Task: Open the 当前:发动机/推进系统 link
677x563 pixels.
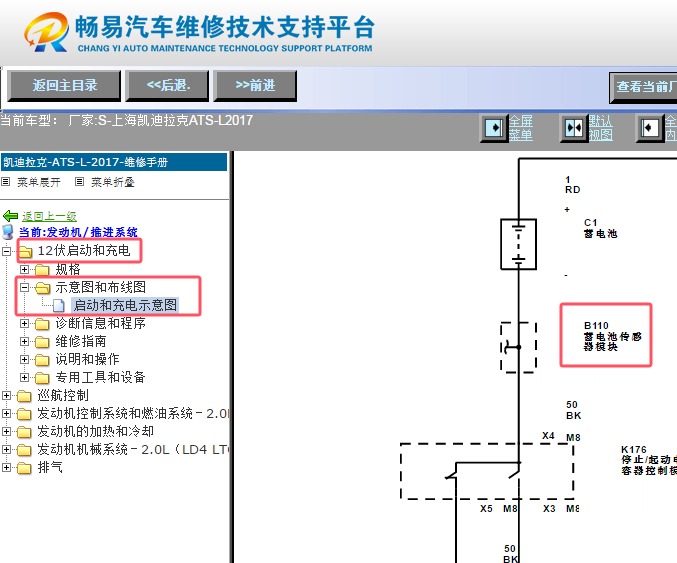Action: pos(78,232)
